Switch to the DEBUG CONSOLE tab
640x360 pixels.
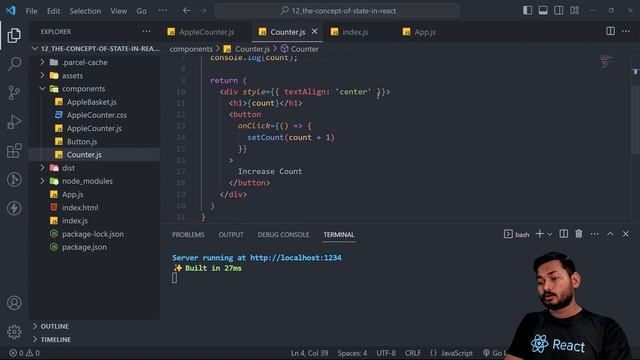point(283,235)
